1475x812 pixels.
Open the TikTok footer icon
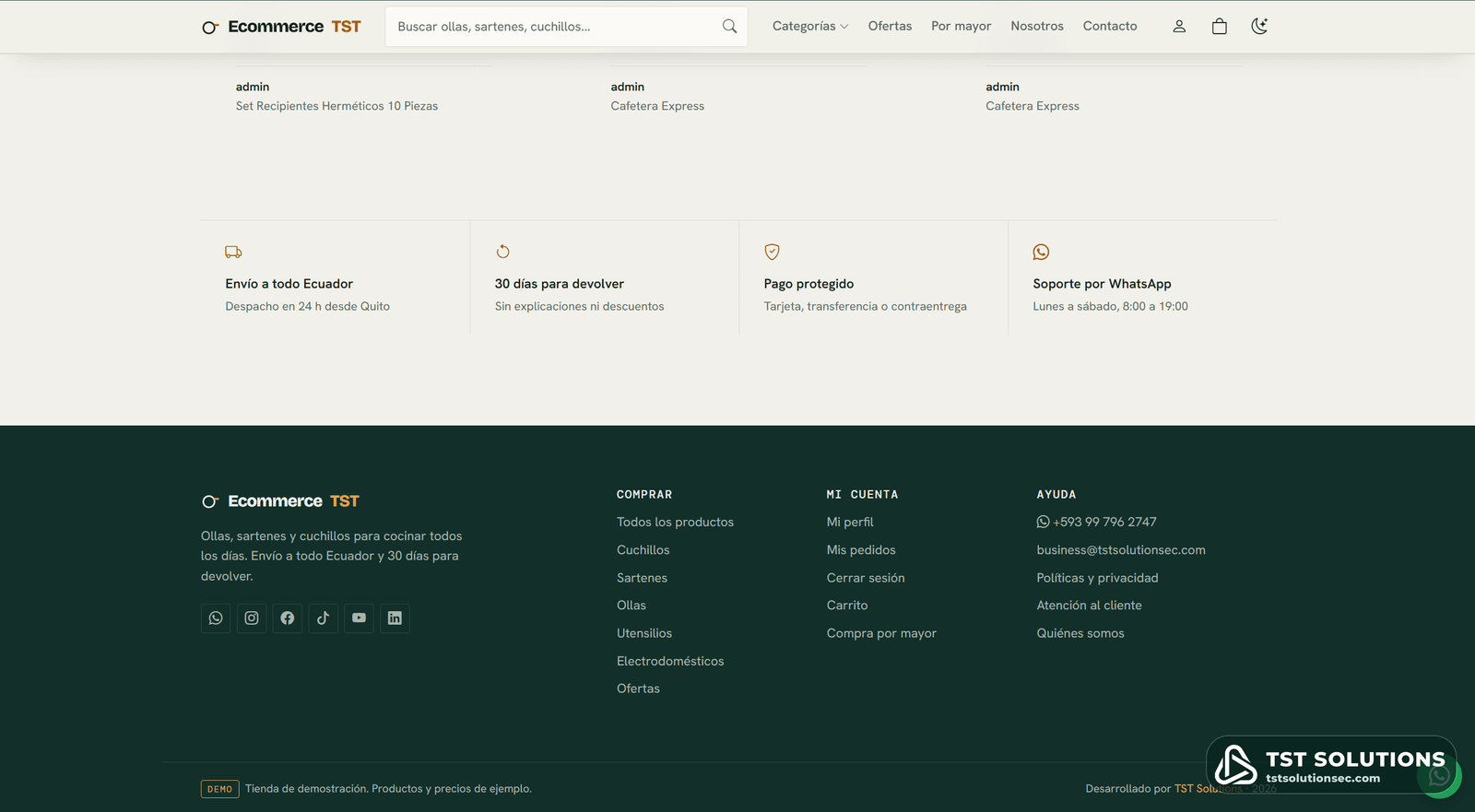click(x=323, y=618)
